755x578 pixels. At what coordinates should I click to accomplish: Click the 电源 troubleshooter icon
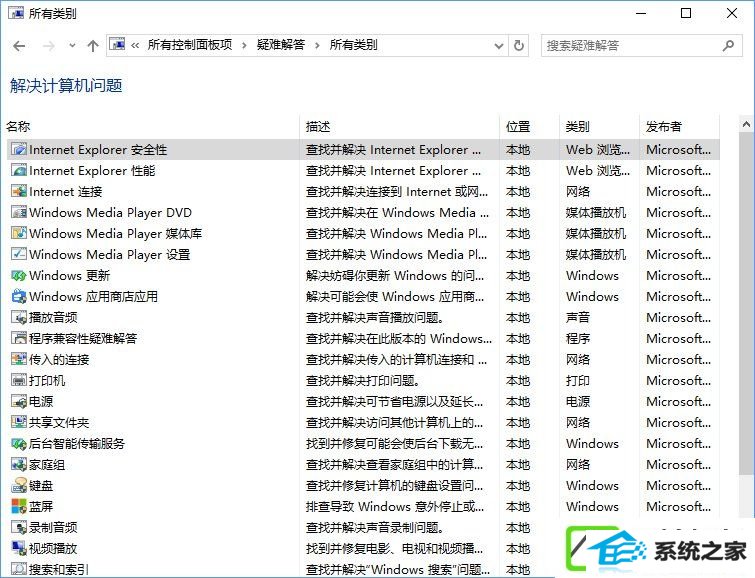pos(19,401)
